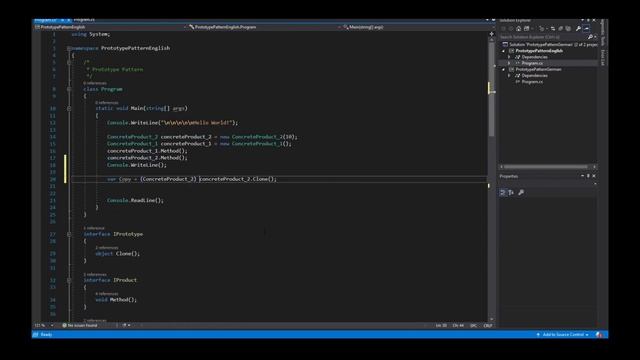Click the references CodeLens above object Clone()
This screenshot has width=640, height=360.
click(x=107, y=248)
